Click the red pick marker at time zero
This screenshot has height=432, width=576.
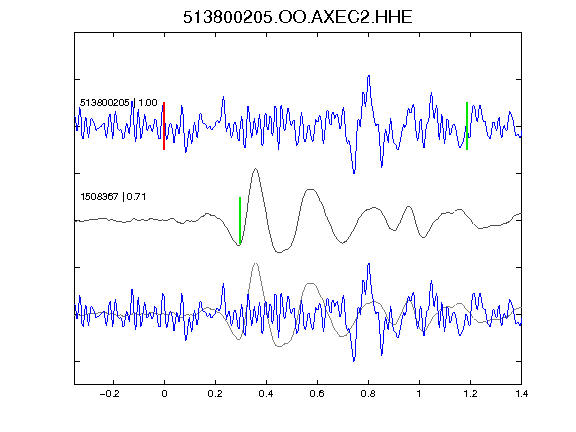click(164, 126)
